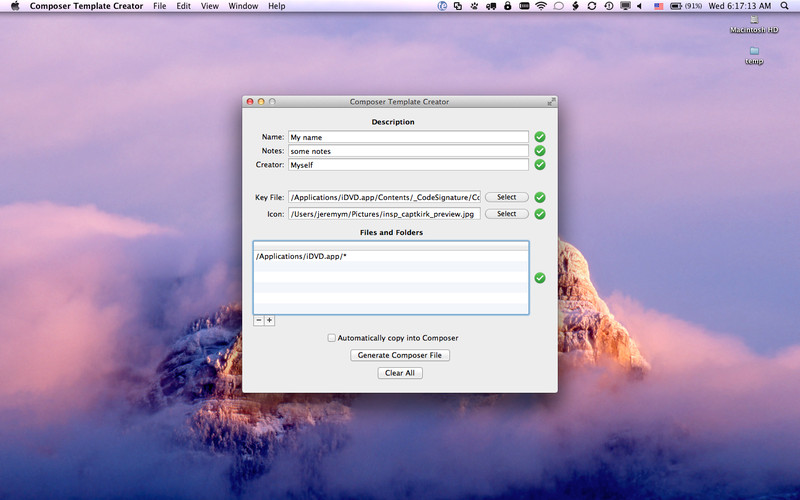
Task: Enable Automatically copy into Composer checkbox
Action: tap(332, 338)
